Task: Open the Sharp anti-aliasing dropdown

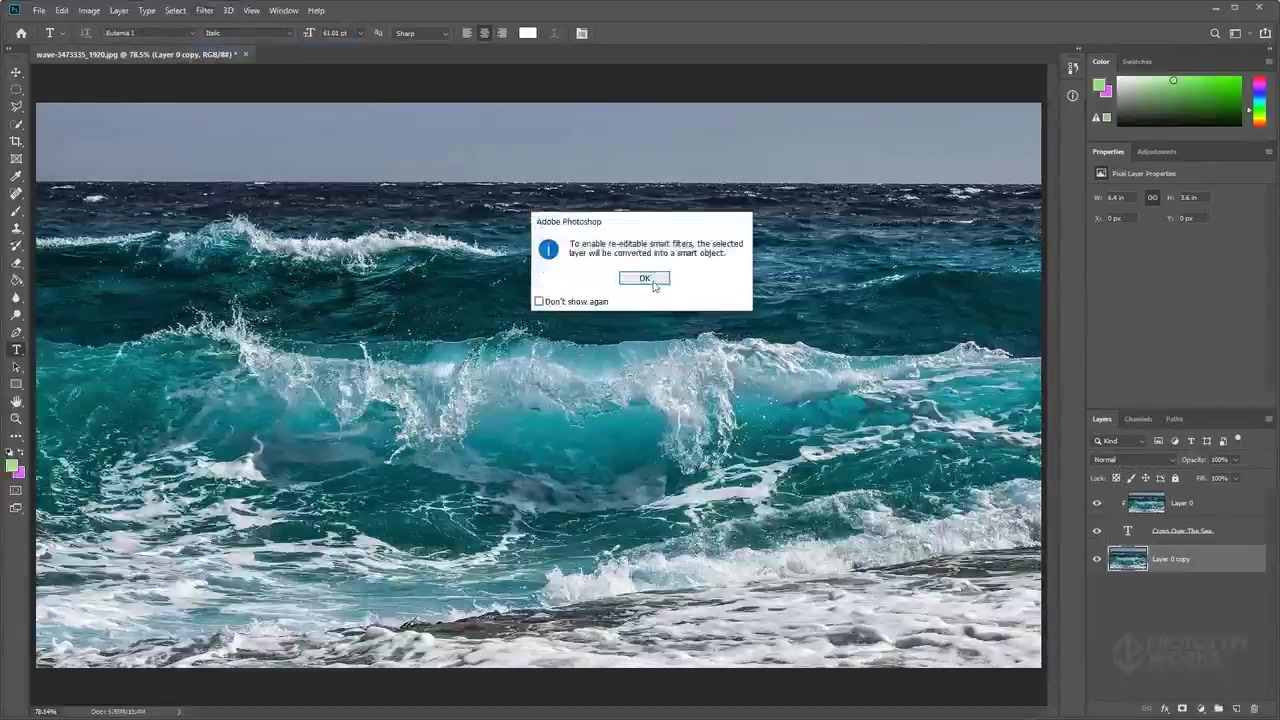Action: point(421,33)
